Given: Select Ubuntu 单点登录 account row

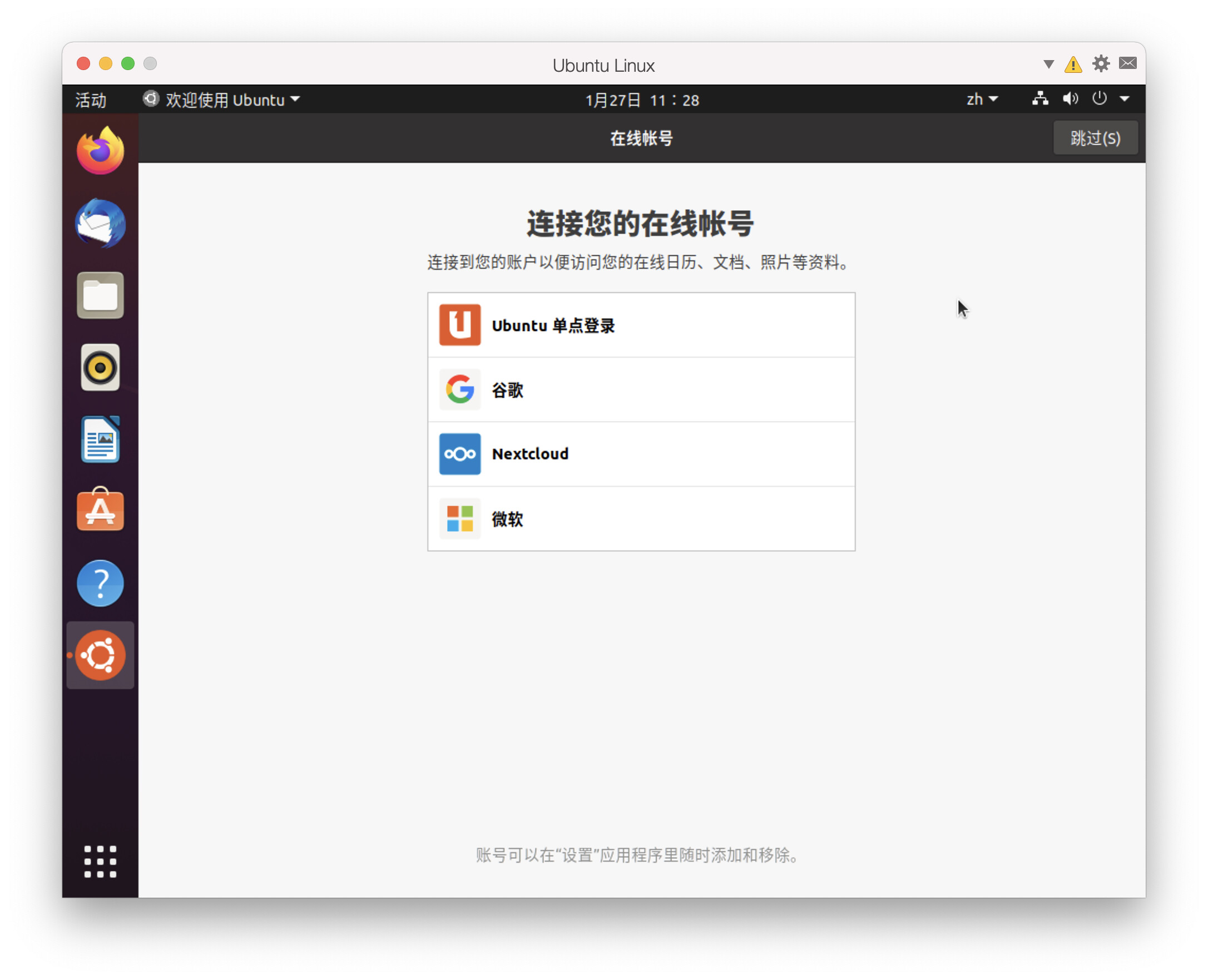Looking at the screenshot, I should pos(641,325).
